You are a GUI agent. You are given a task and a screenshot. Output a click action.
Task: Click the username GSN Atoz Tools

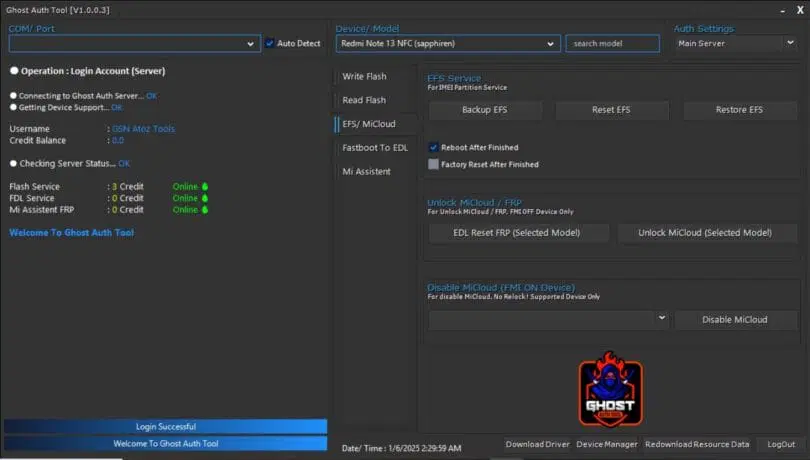[x=144, y=129]
